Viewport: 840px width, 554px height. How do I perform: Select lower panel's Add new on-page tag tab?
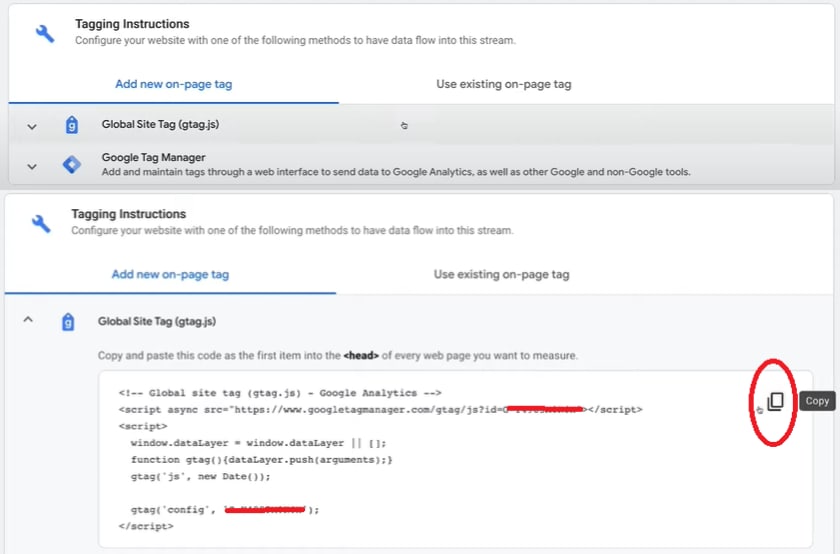pyautogui.click(x=170, y=274)
